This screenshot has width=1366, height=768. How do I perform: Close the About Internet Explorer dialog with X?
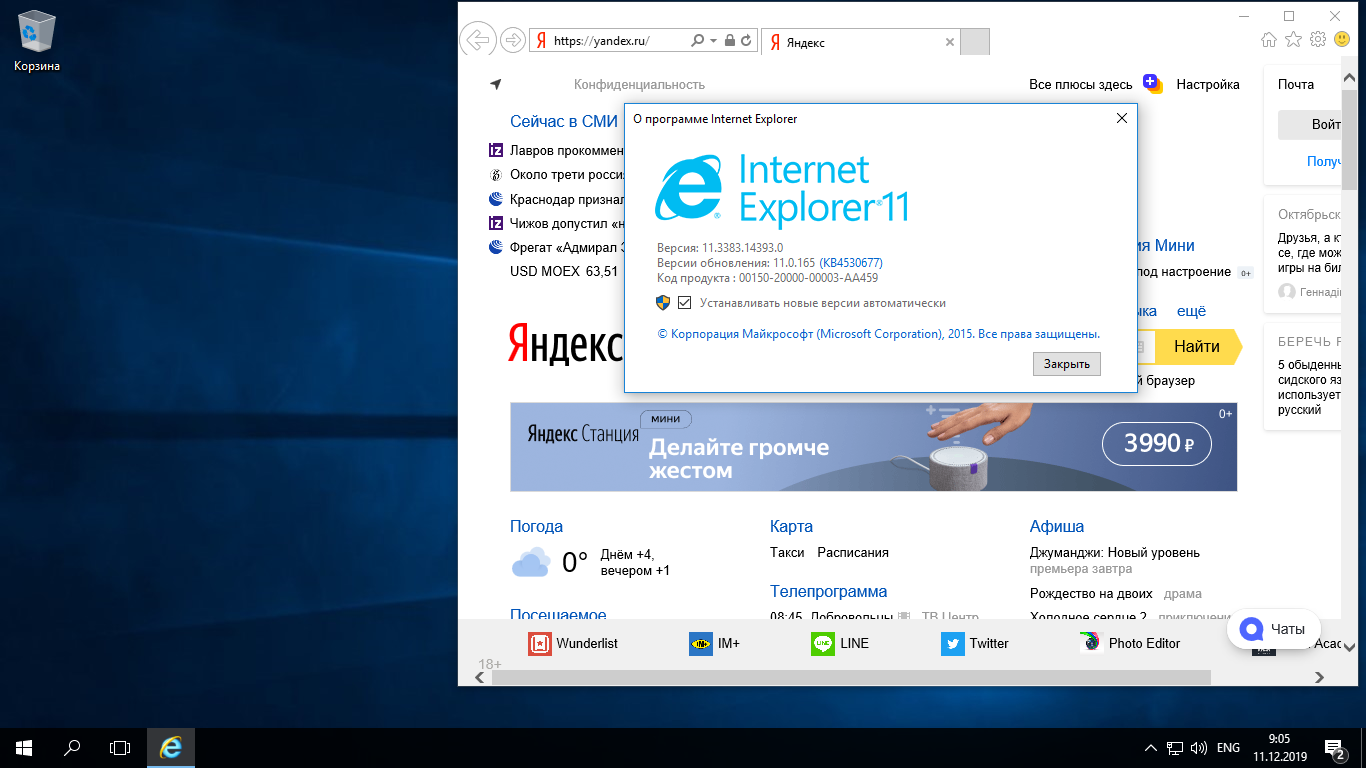coord(1121,118)
